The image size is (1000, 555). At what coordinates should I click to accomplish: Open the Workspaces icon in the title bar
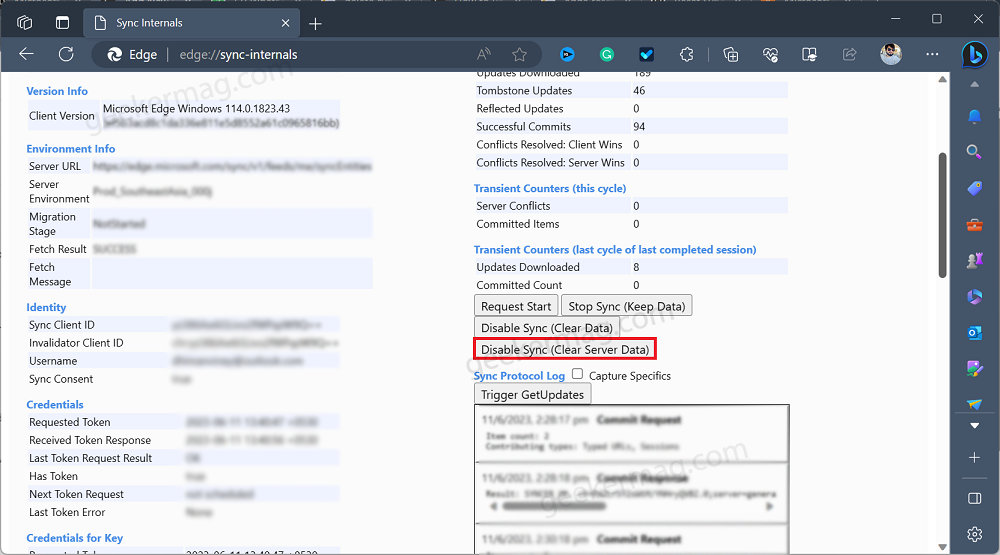tap(25, 23)
